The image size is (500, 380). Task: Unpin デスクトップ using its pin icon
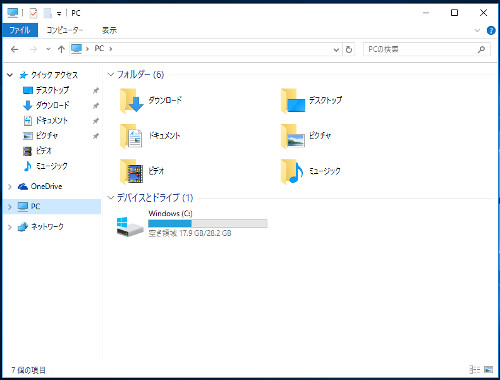click(96, 90)
